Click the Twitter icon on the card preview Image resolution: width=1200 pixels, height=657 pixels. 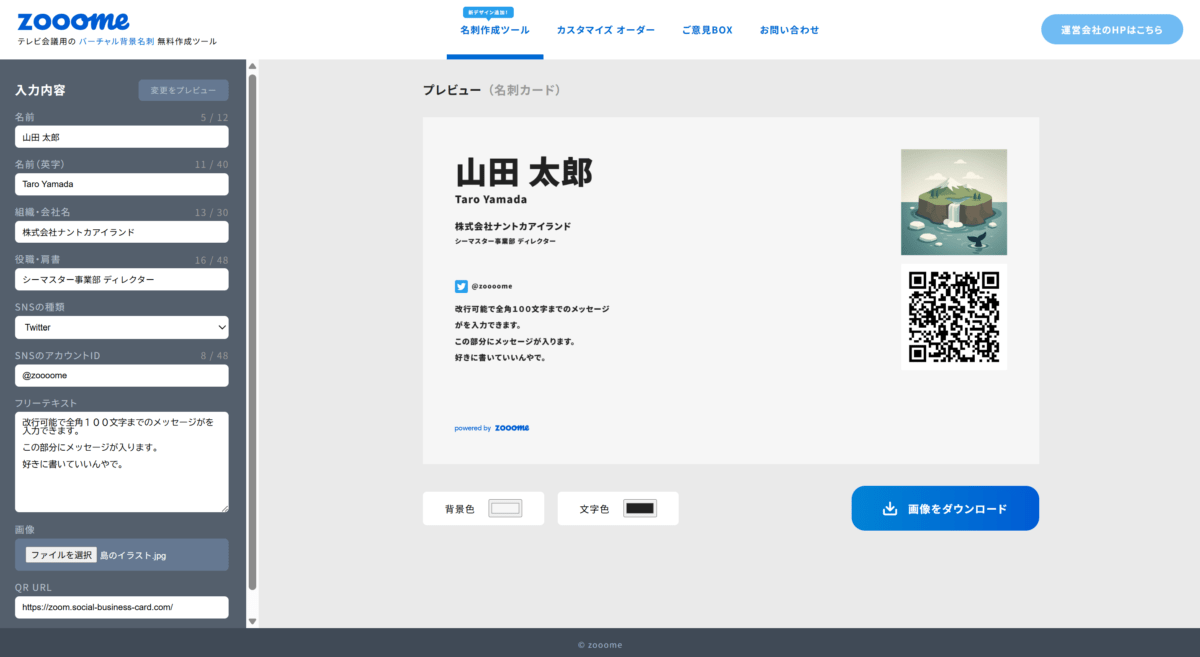point(461,286)
